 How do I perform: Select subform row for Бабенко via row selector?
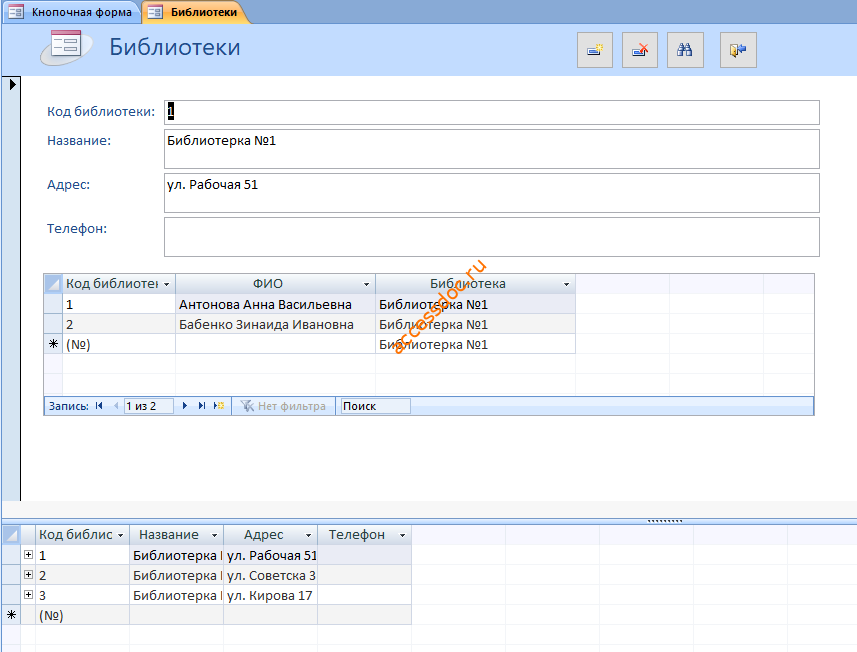coord(54,324)
